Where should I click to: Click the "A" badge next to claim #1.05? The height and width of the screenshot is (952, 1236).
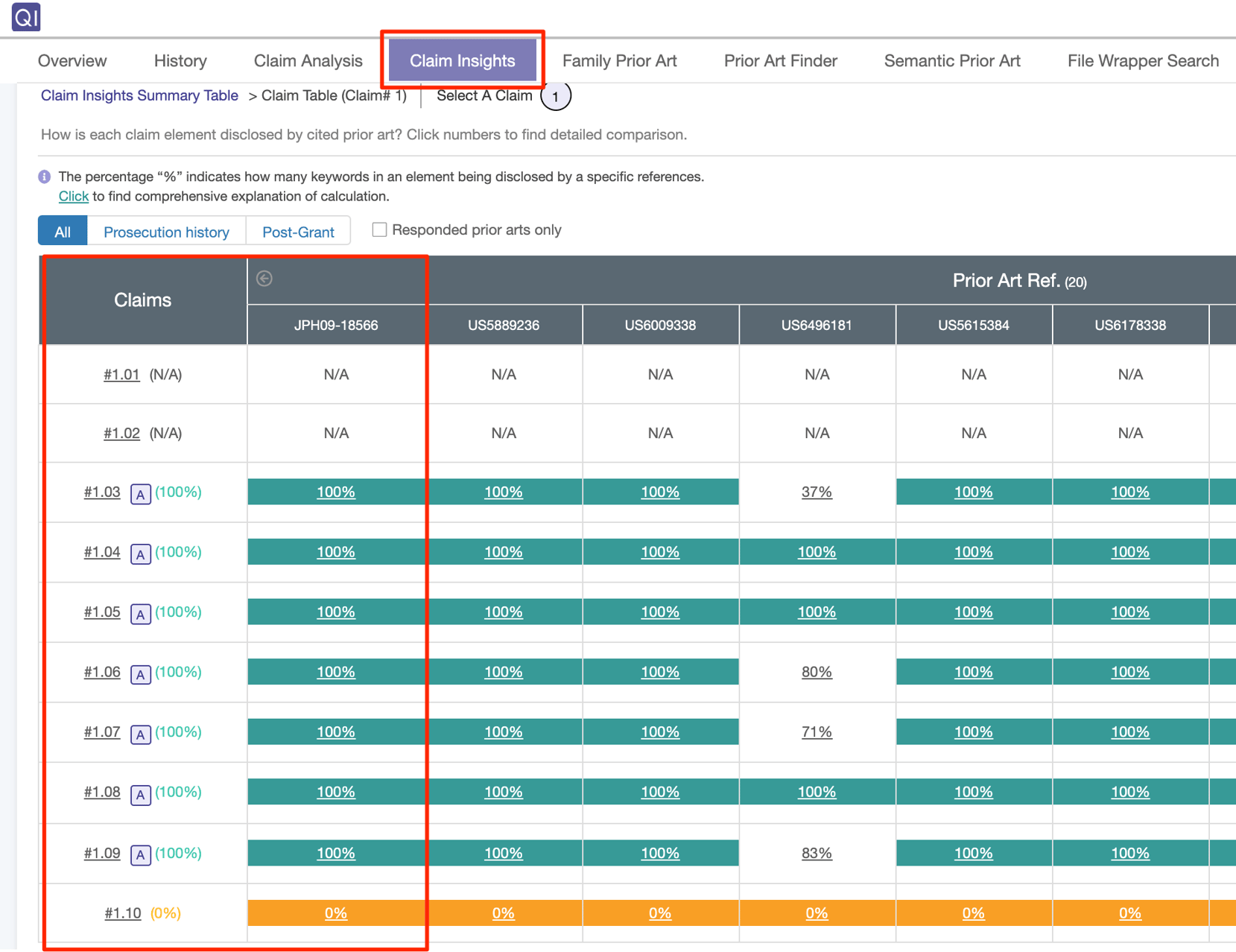[x=140, y=613]
